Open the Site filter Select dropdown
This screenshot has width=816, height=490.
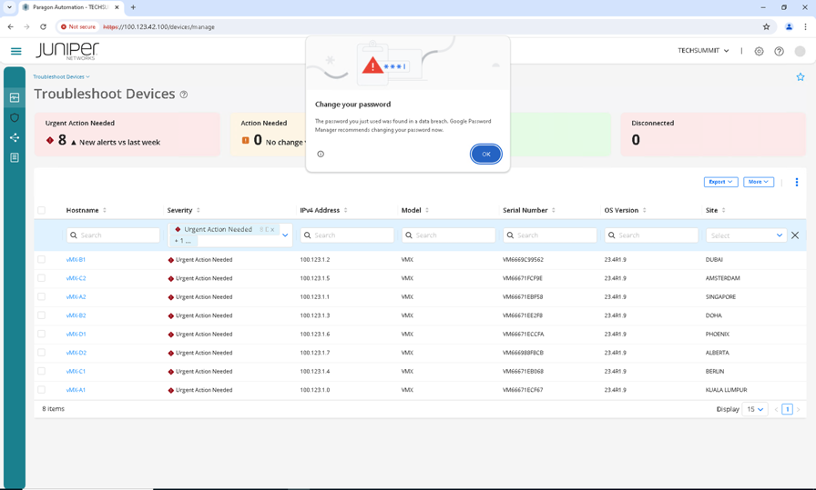pos(746,235)
